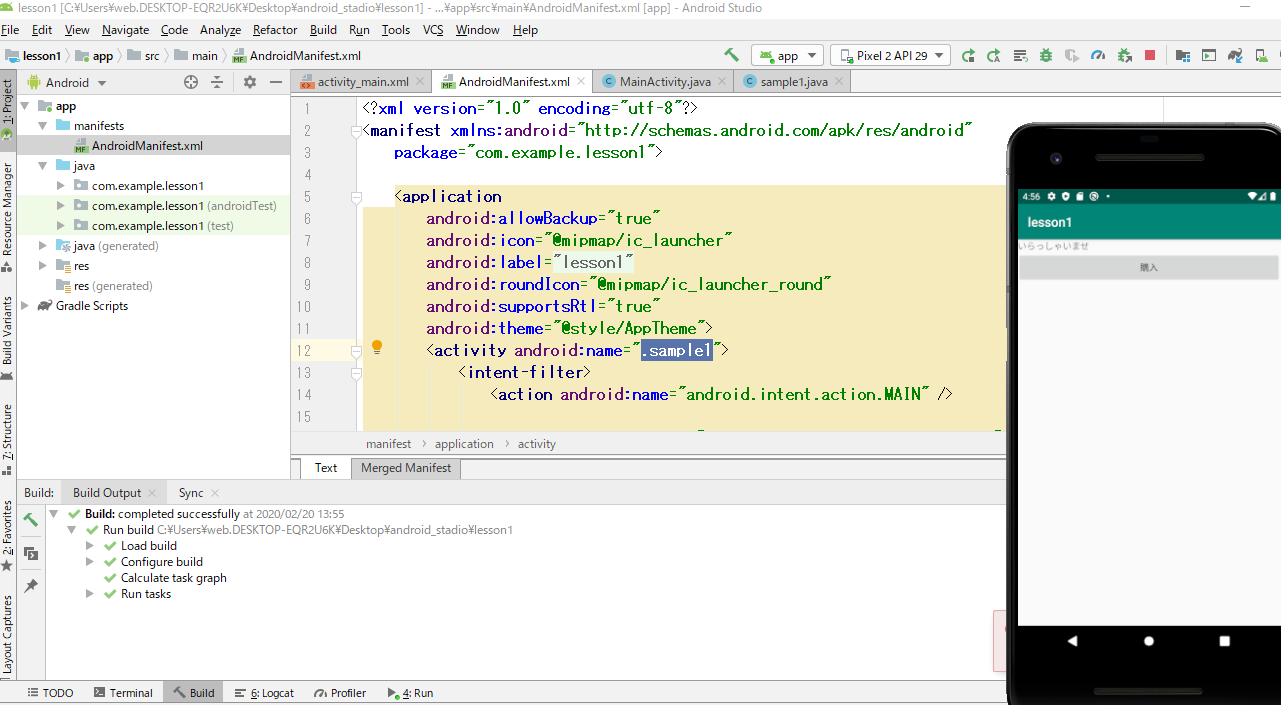This screenshot has width=1281, height=705.
Task: Tap the emulator Home circle button
Action: click(x=1149, y=641)
